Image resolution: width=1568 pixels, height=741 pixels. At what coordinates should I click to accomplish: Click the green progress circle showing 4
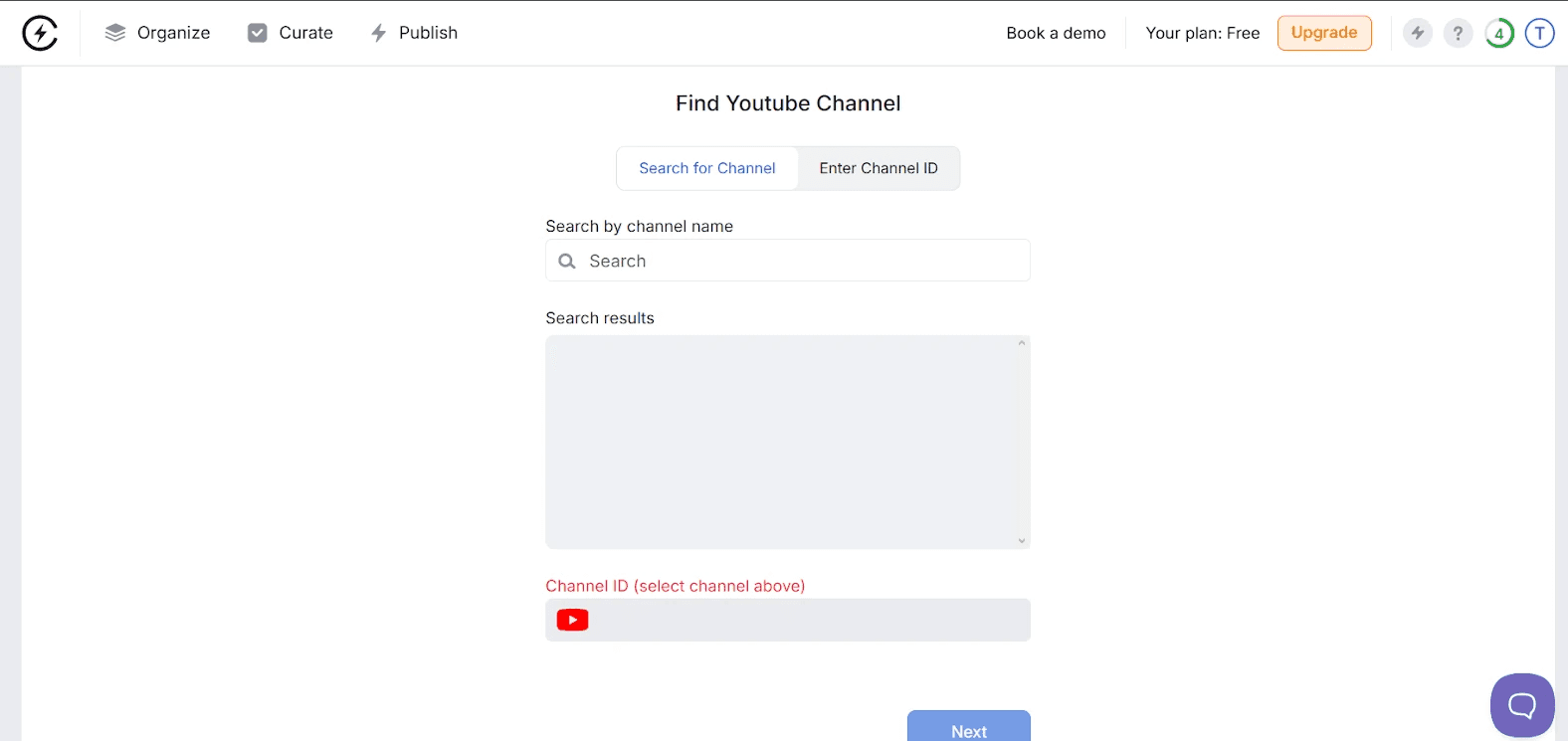[1499, 33]
